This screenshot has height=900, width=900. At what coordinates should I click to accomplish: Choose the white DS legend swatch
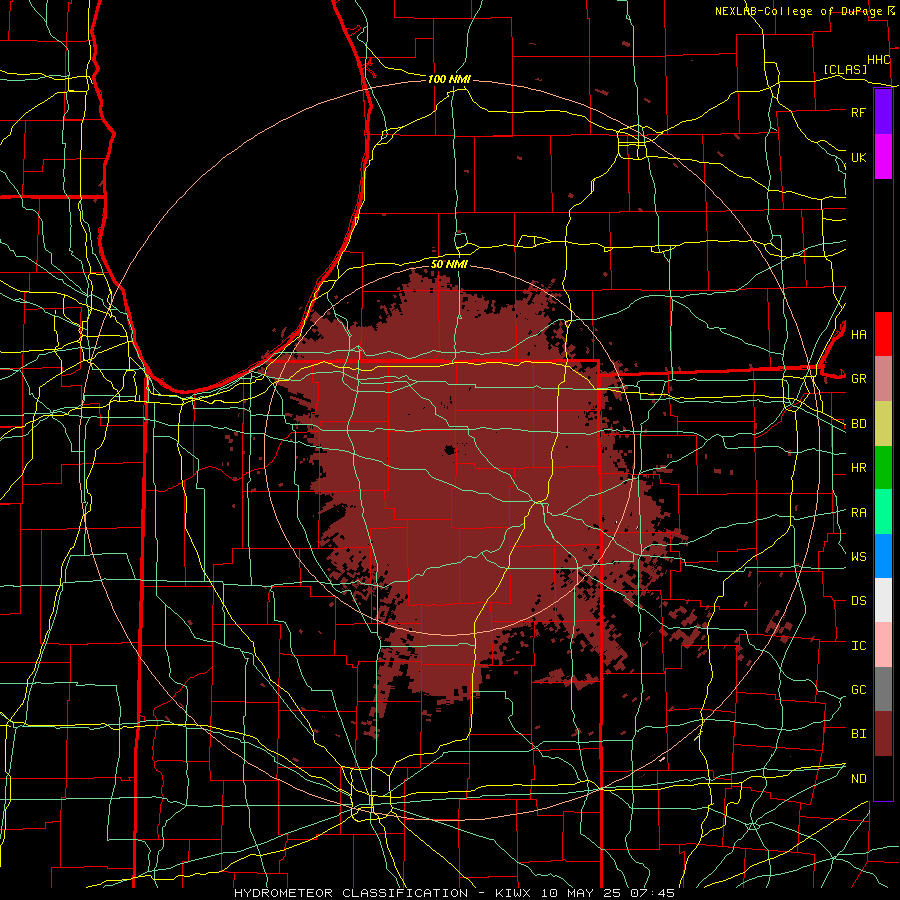[x=883, y=600]
